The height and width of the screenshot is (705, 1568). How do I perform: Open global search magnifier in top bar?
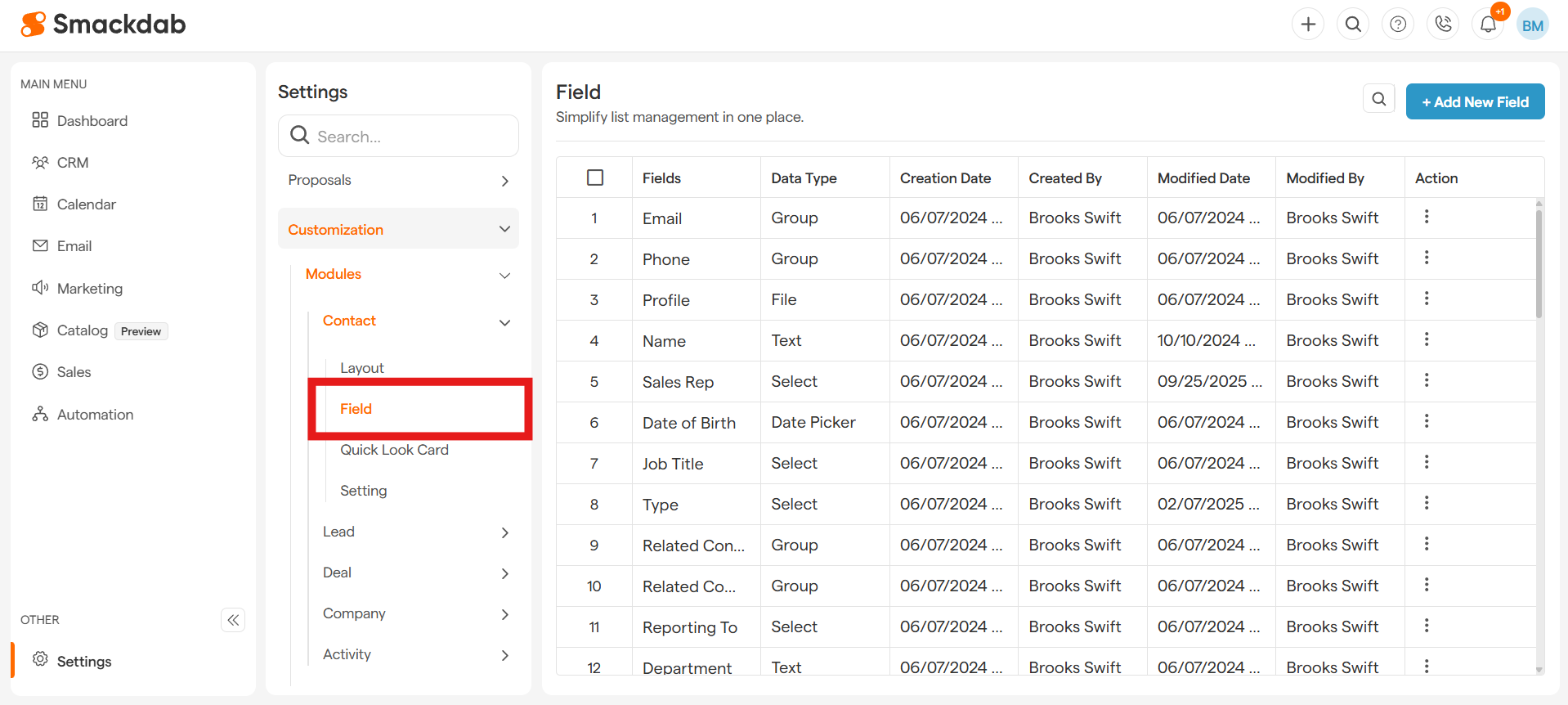pos(1353,25)
